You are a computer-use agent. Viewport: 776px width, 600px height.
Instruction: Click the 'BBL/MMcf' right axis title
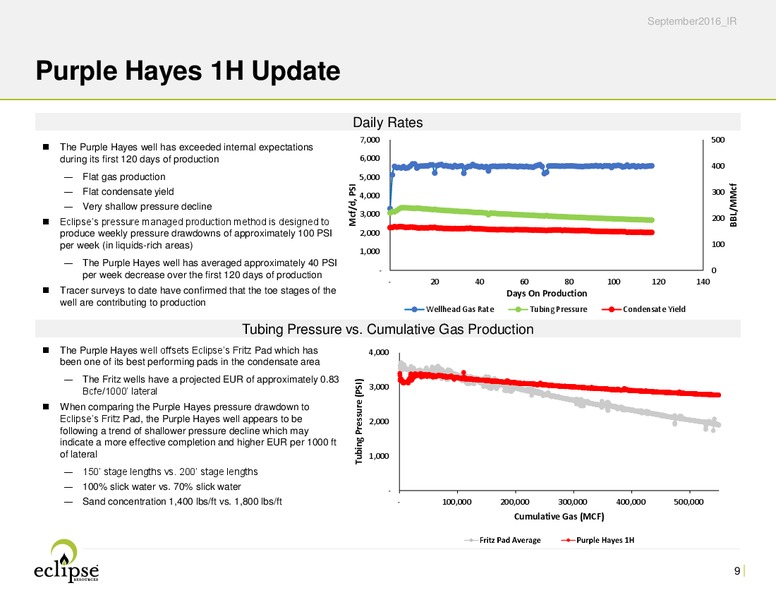tap(733, 205)
